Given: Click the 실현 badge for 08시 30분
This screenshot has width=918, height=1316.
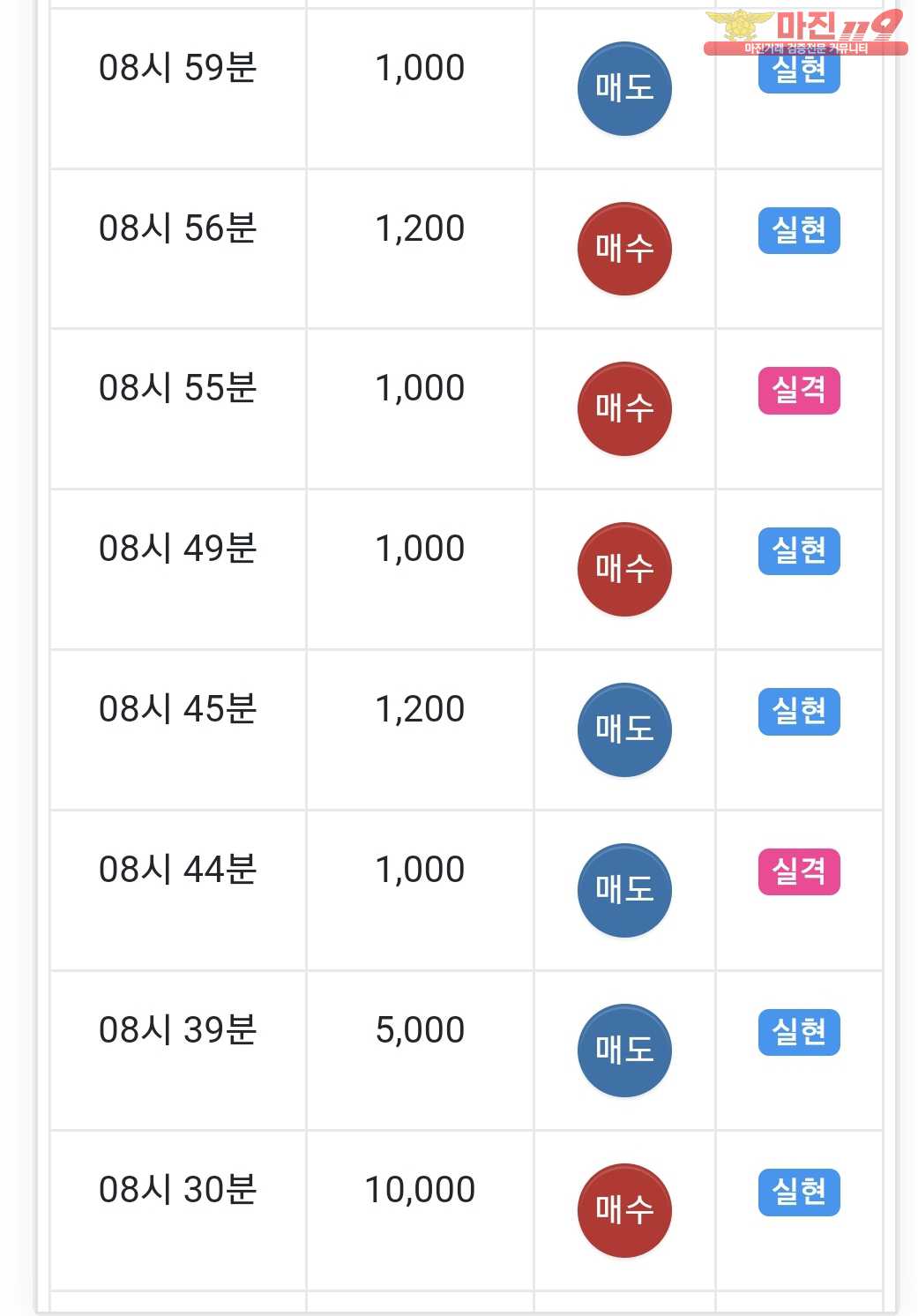Looking at the screenshot, I should click(799, 1193).
